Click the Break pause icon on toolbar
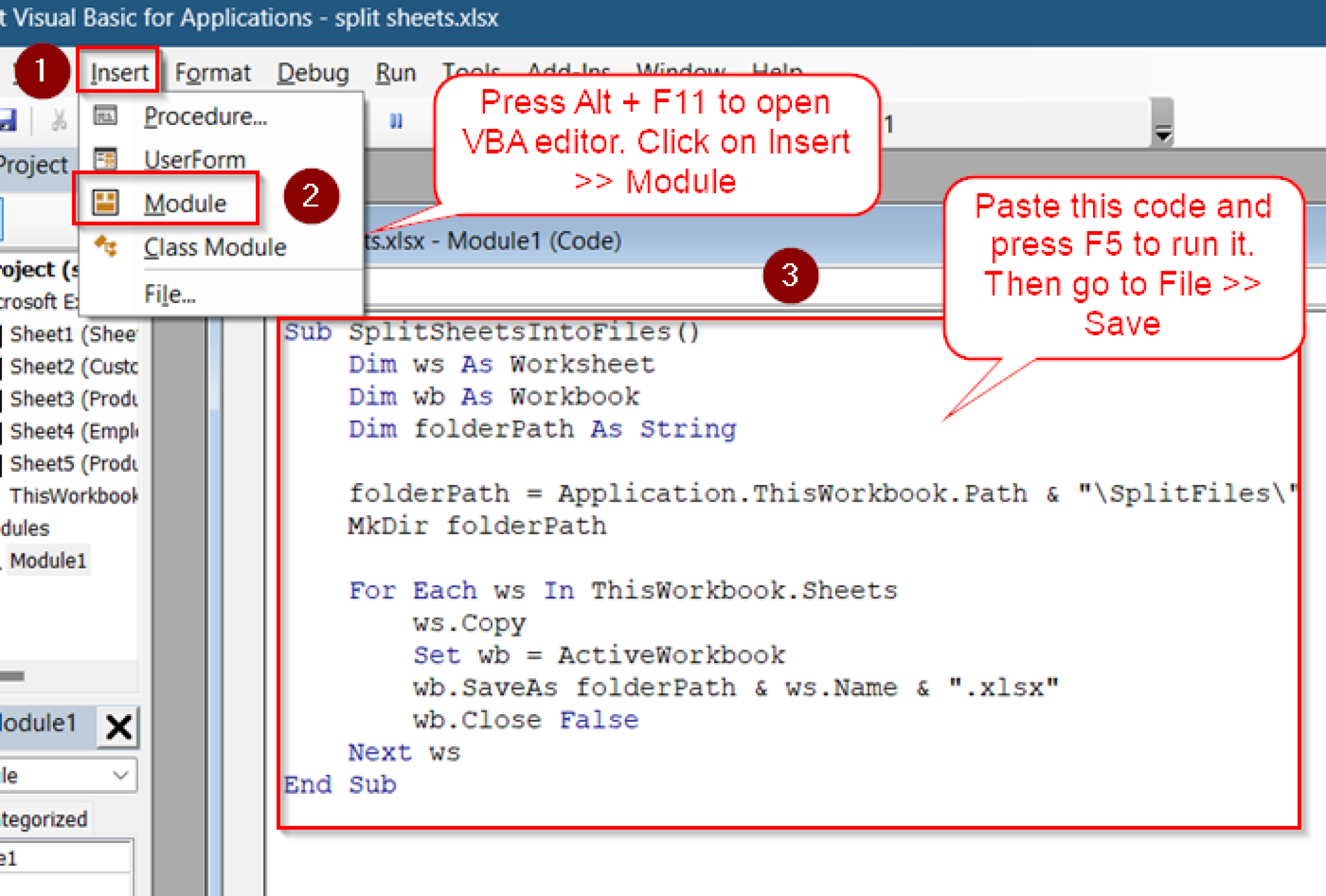Viewport: 1326px width, 896px height. tap(396, 120)
